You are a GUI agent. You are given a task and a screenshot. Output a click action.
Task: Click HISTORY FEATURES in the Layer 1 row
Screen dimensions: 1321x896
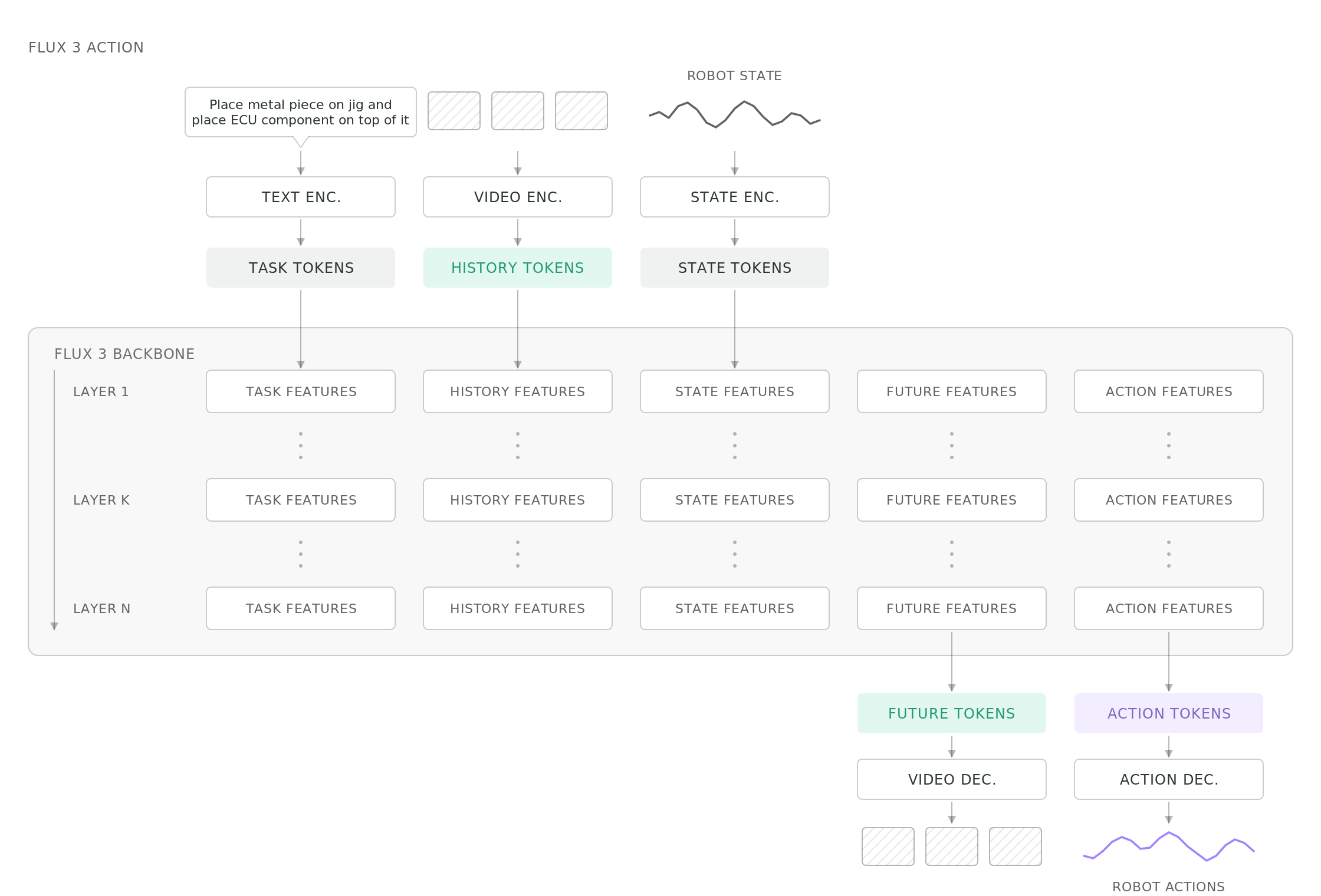point(518,391)
